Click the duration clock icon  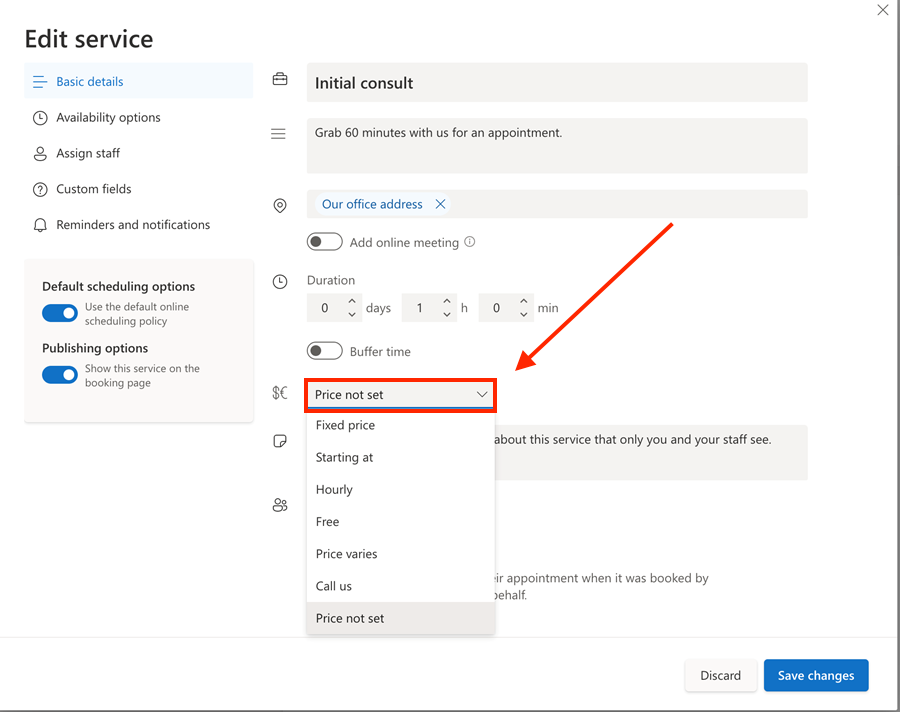point(280,282)
